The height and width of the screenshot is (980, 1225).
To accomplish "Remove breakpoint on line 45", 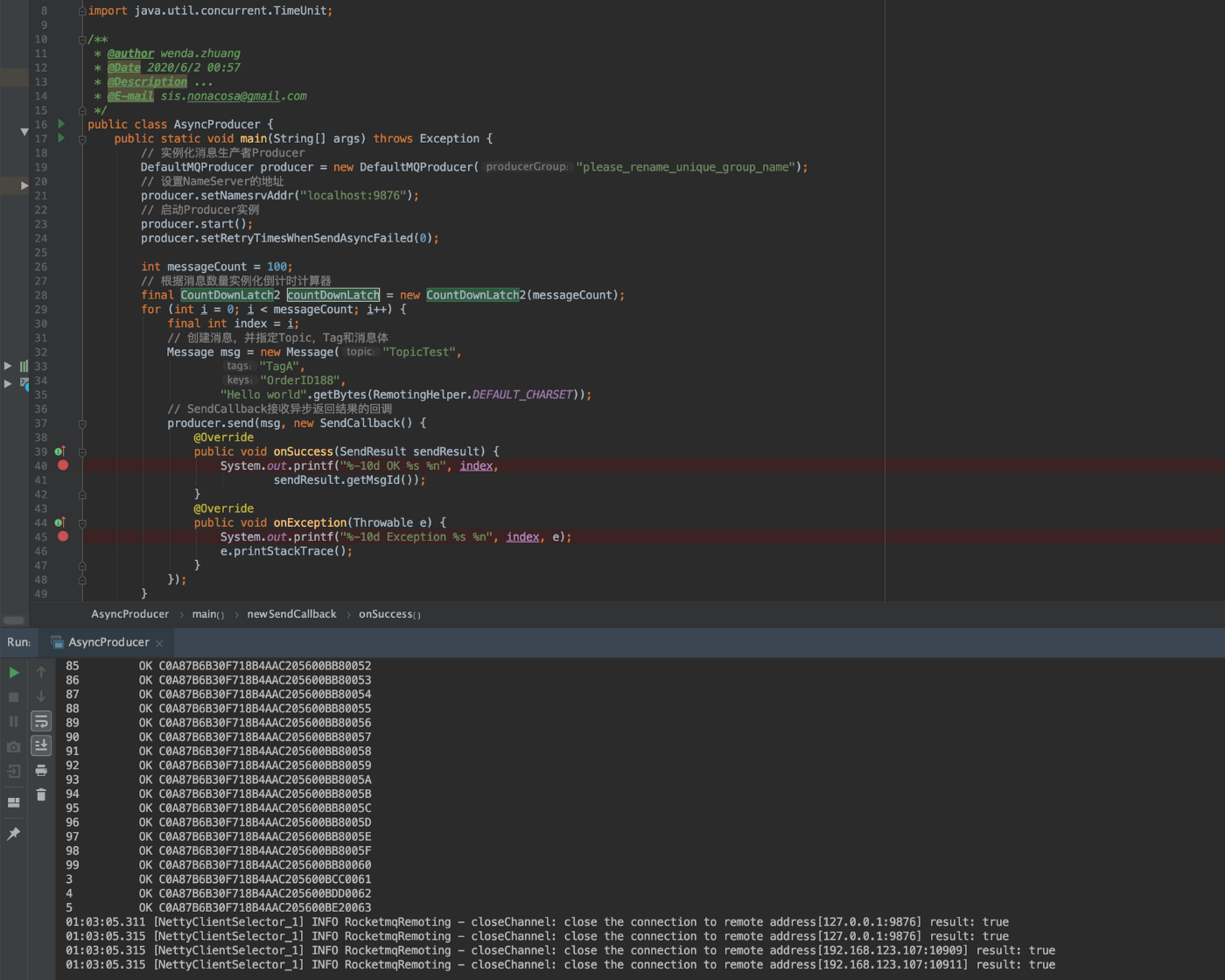I will [x=63, y=536].
